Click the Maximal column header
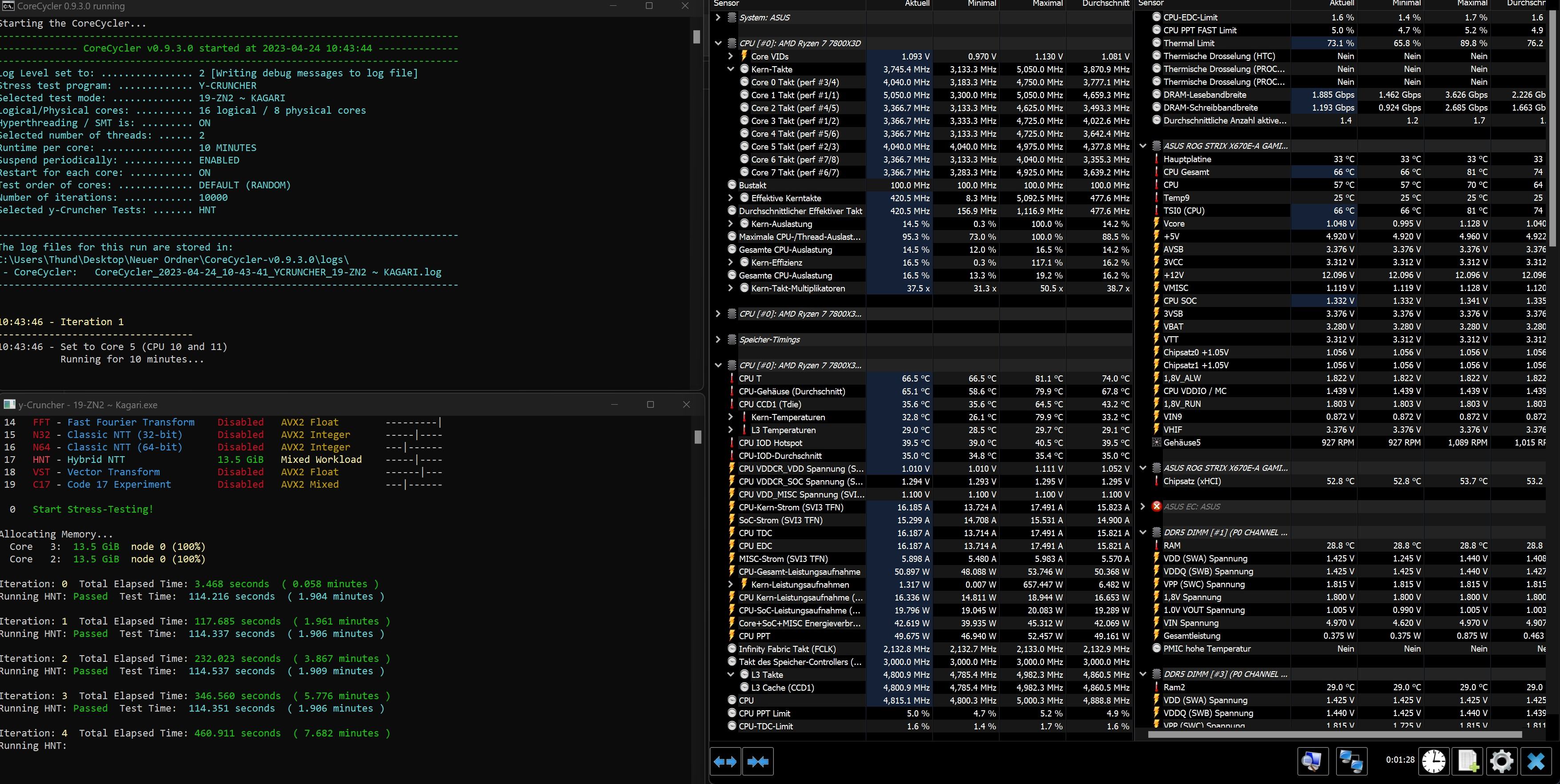Image resolution: width=1560 pixels, height=784 pixels. (1047, 4)
